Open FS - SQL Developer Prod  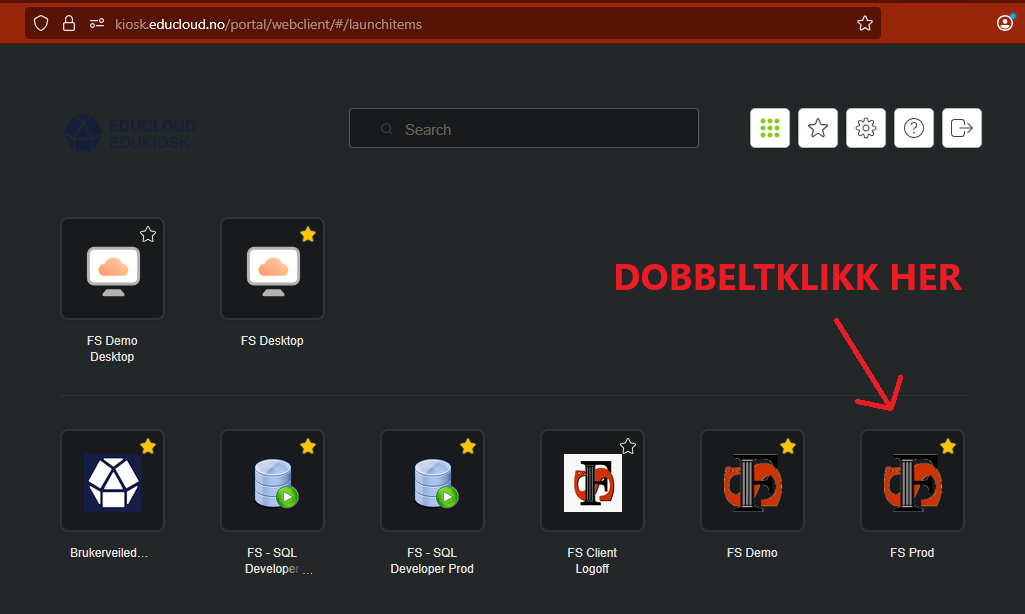point(432,481)
